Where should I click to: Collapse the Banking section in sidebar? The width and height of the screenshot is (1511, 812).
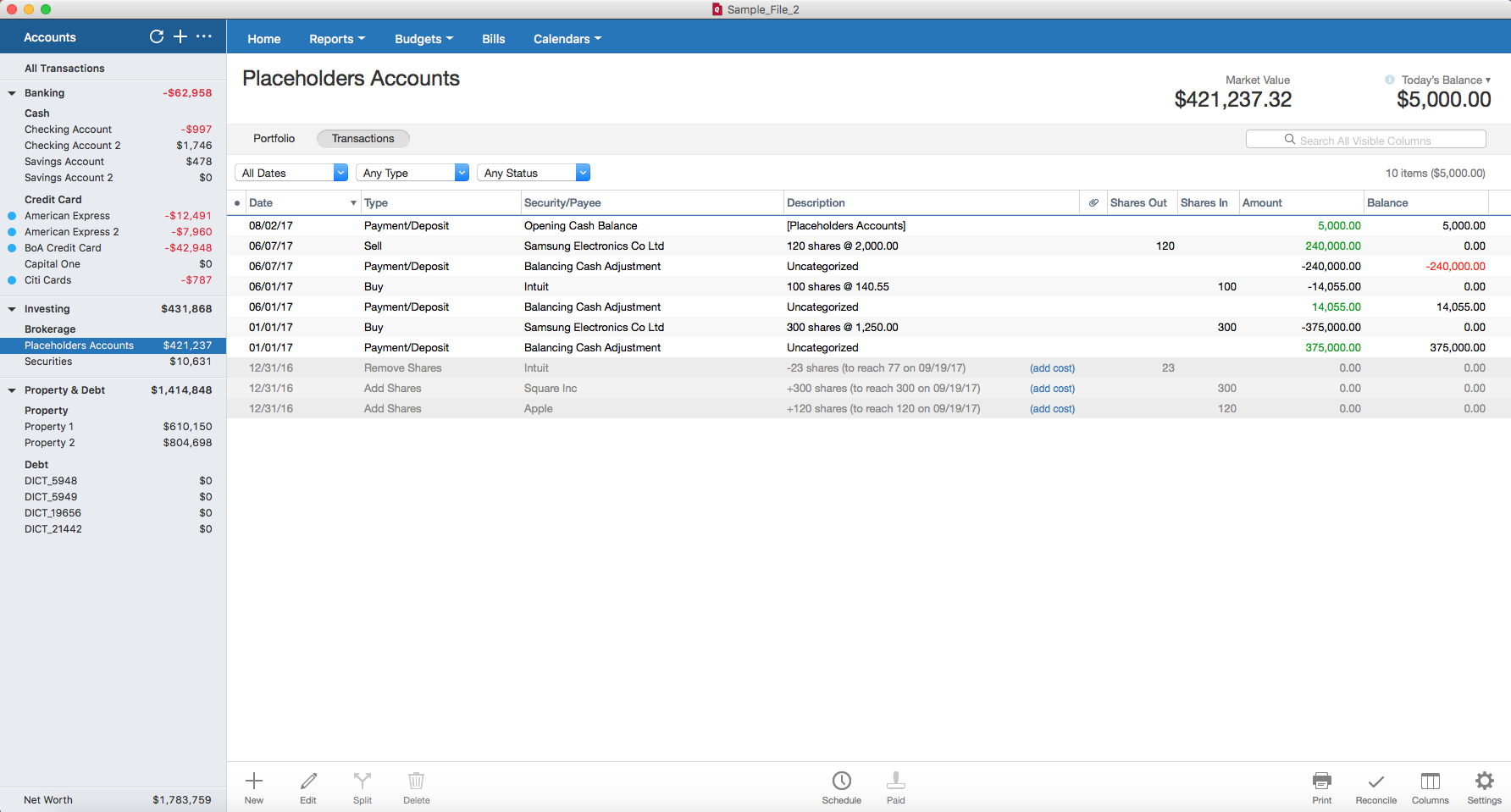[12, 93]
